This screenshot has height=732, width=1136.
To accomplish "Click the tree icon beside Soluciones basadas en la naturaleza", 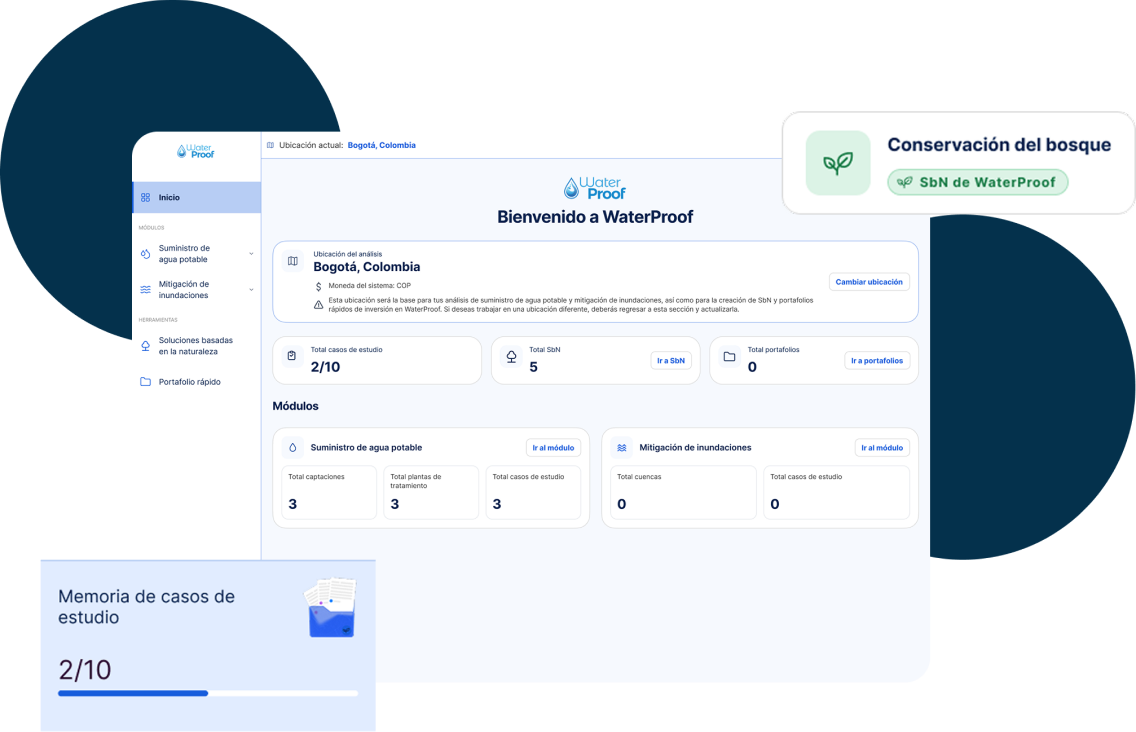I will [146, 346].
